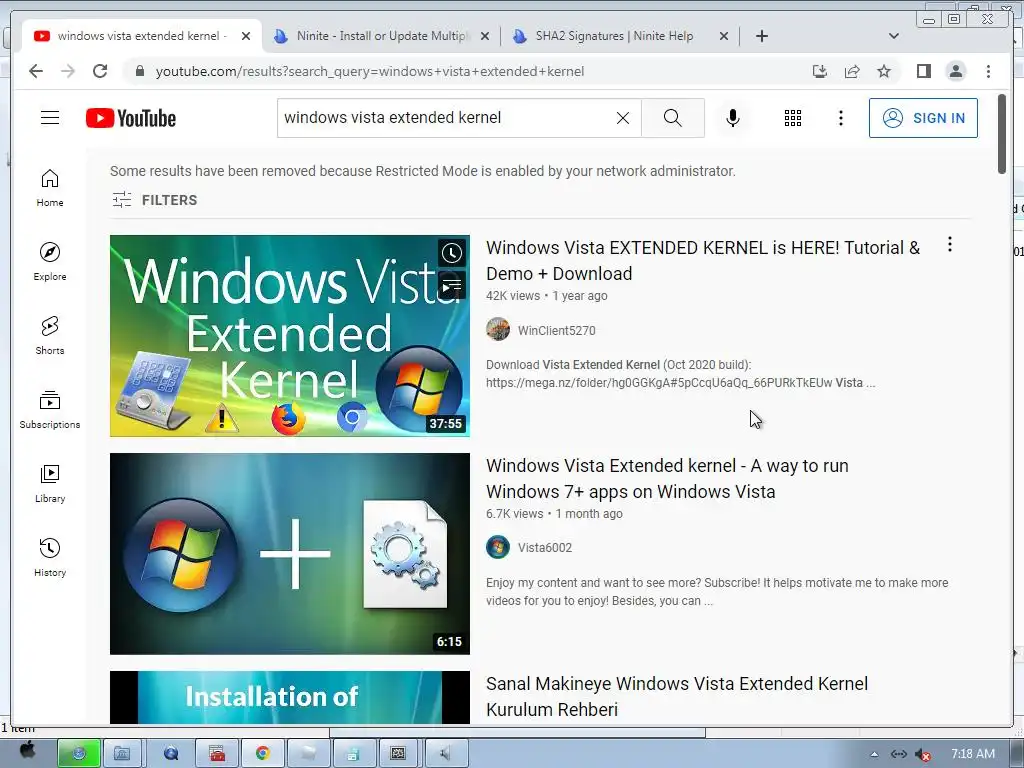Add first video to queue

click(452, 285)
